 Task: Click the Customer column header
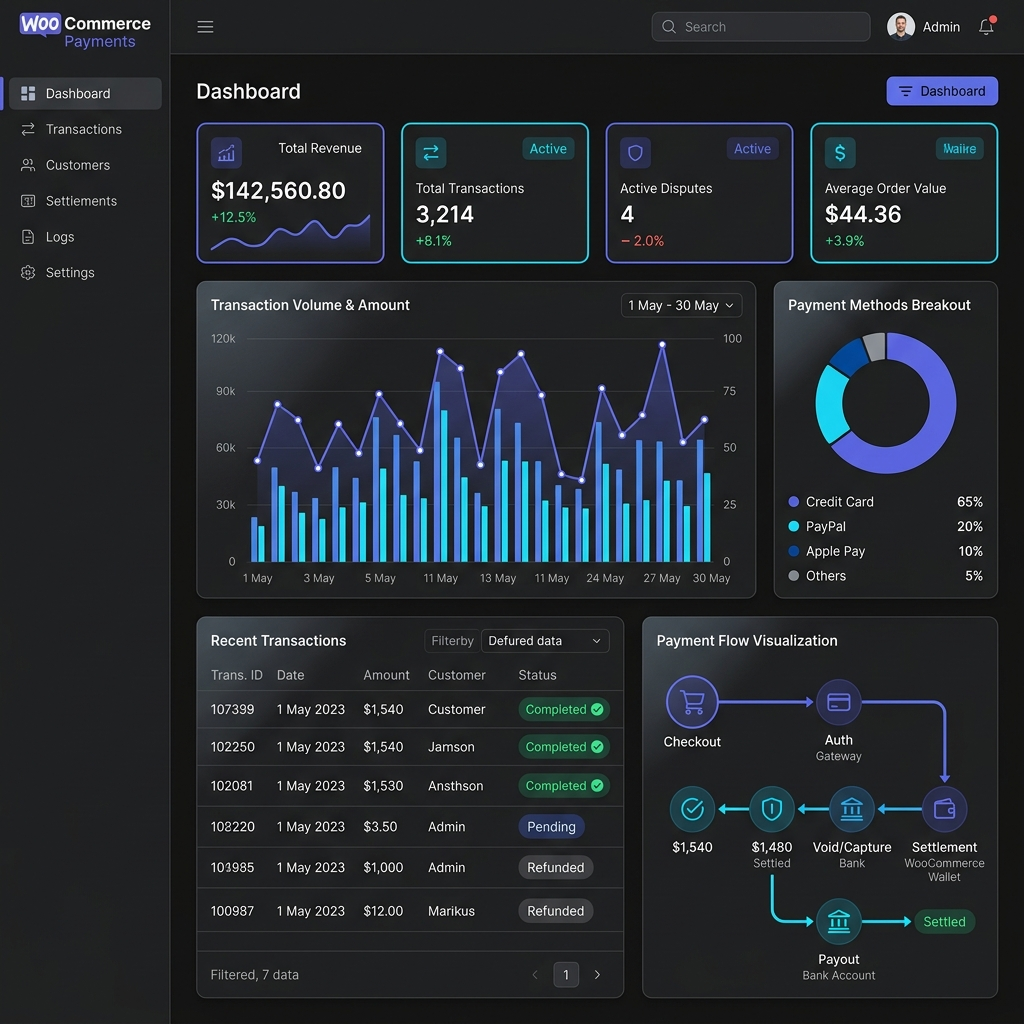[x=456, y=675]
